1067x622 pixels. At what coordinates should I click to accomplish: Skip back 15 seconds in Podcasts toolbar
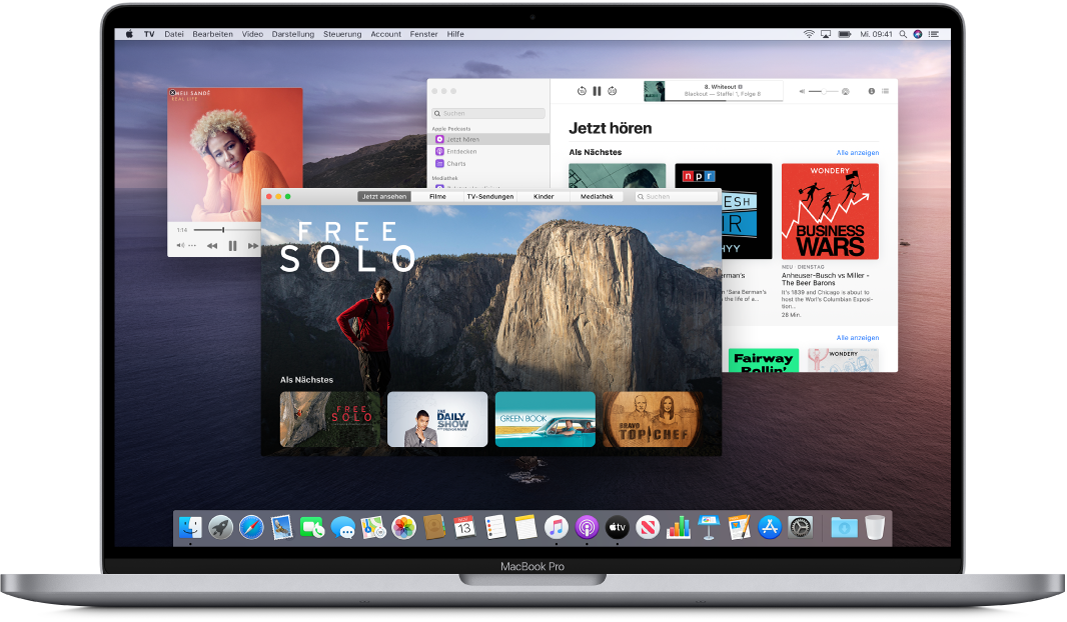coord(580,89)
